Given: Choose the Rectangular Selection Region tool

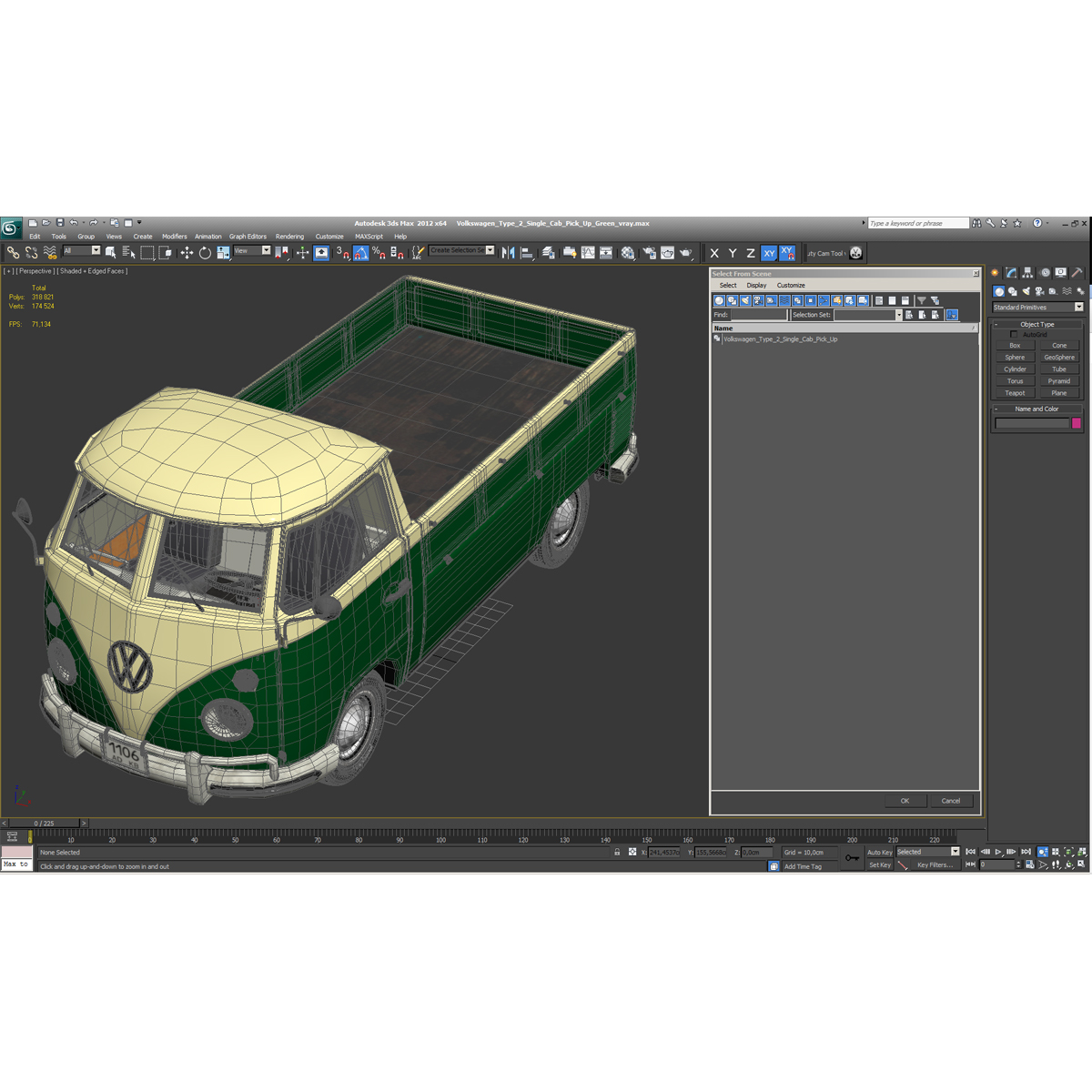Looking at the screenshot, I should 147,252.
